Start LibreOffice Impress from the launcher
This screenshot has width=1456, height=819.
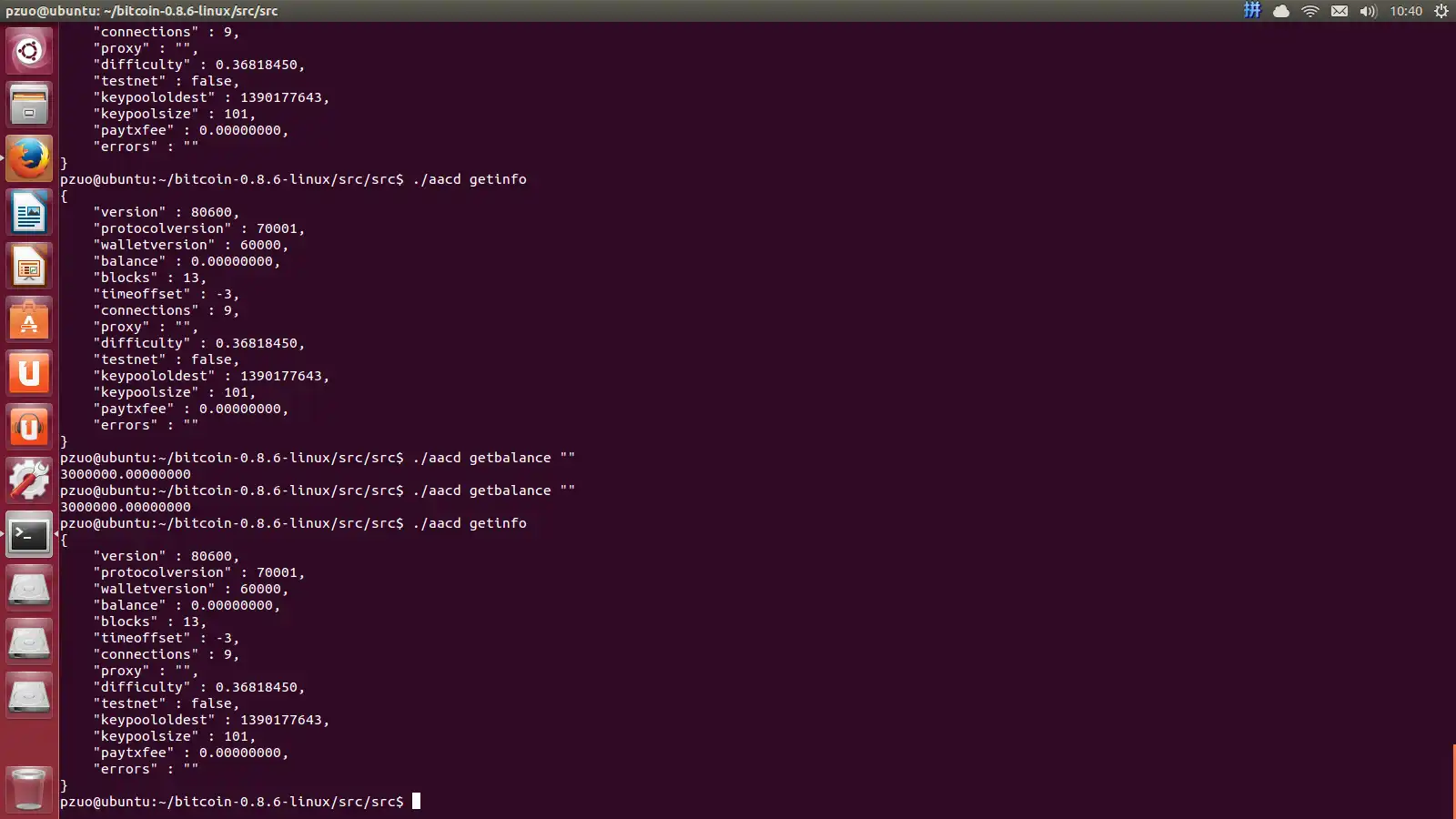click(x=29, y=266)
